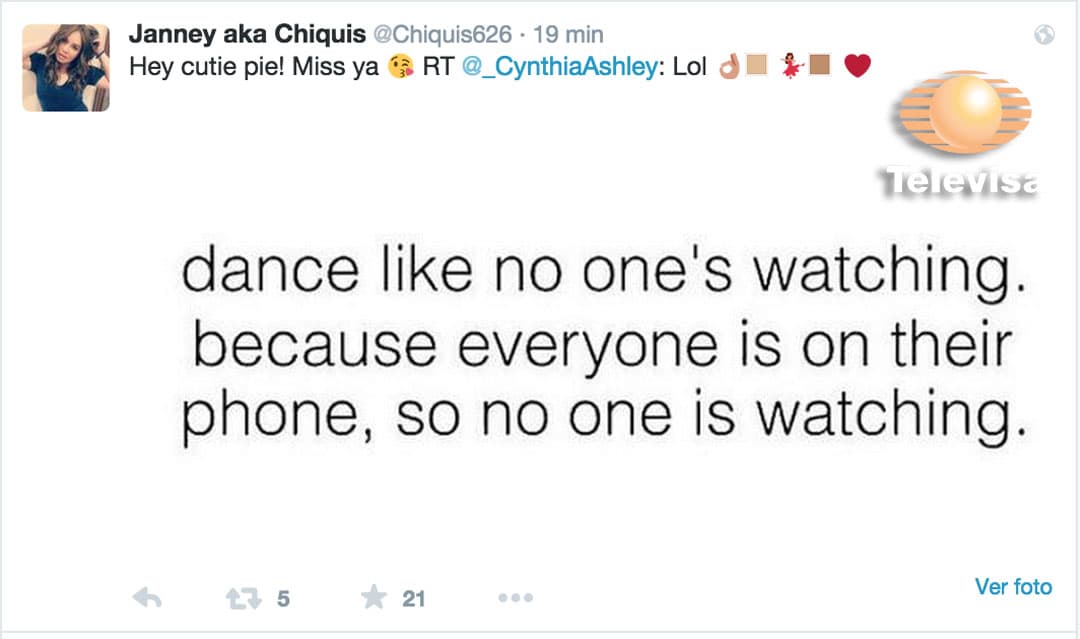Screen dimensions: 1080x639
Task: Open the 19 min timestamp link
Action: click(568, 34)
